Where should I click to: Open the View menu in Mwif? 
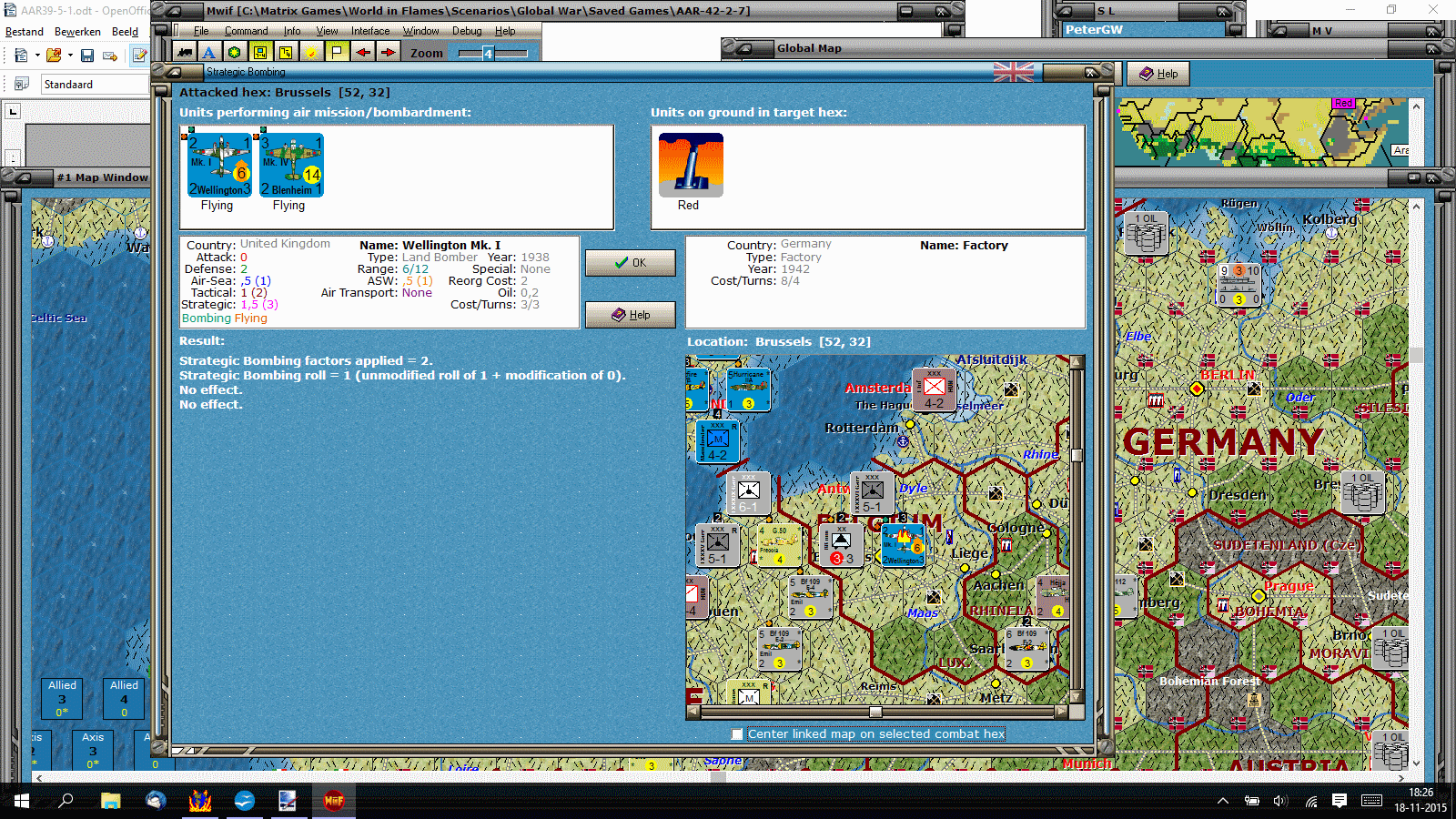[327, 31]
